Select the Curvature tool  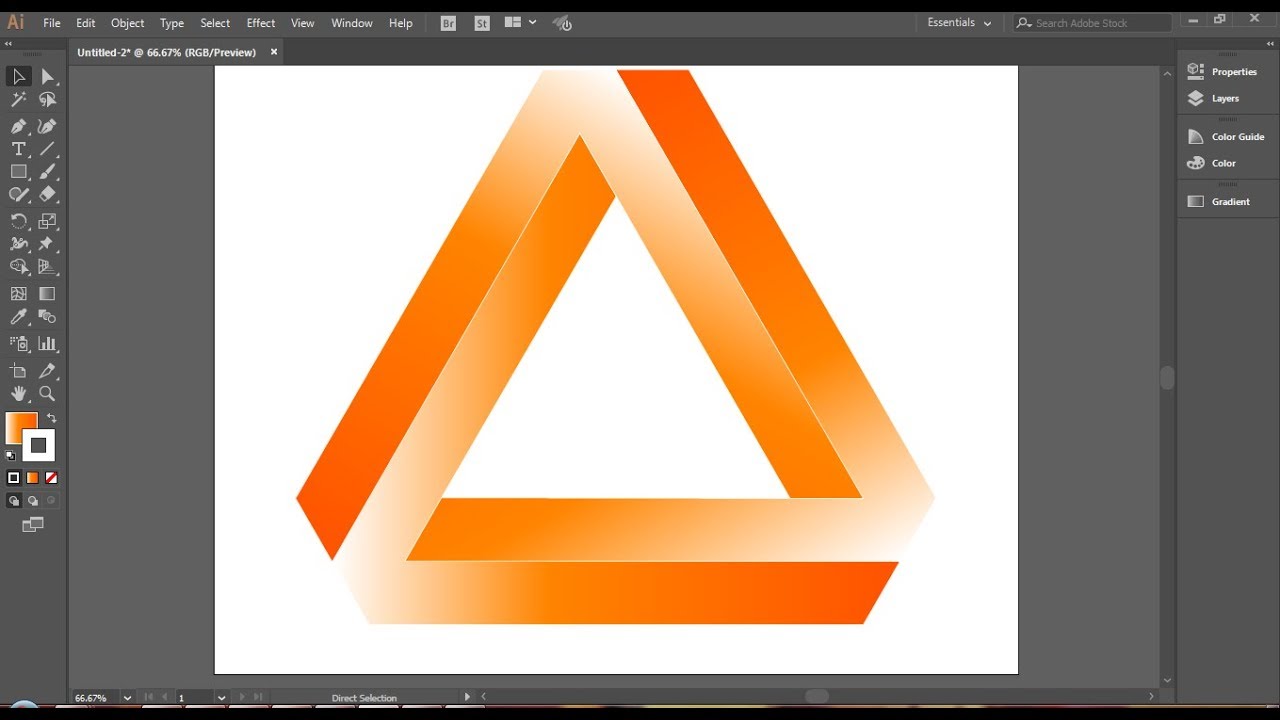click(47, 127)
